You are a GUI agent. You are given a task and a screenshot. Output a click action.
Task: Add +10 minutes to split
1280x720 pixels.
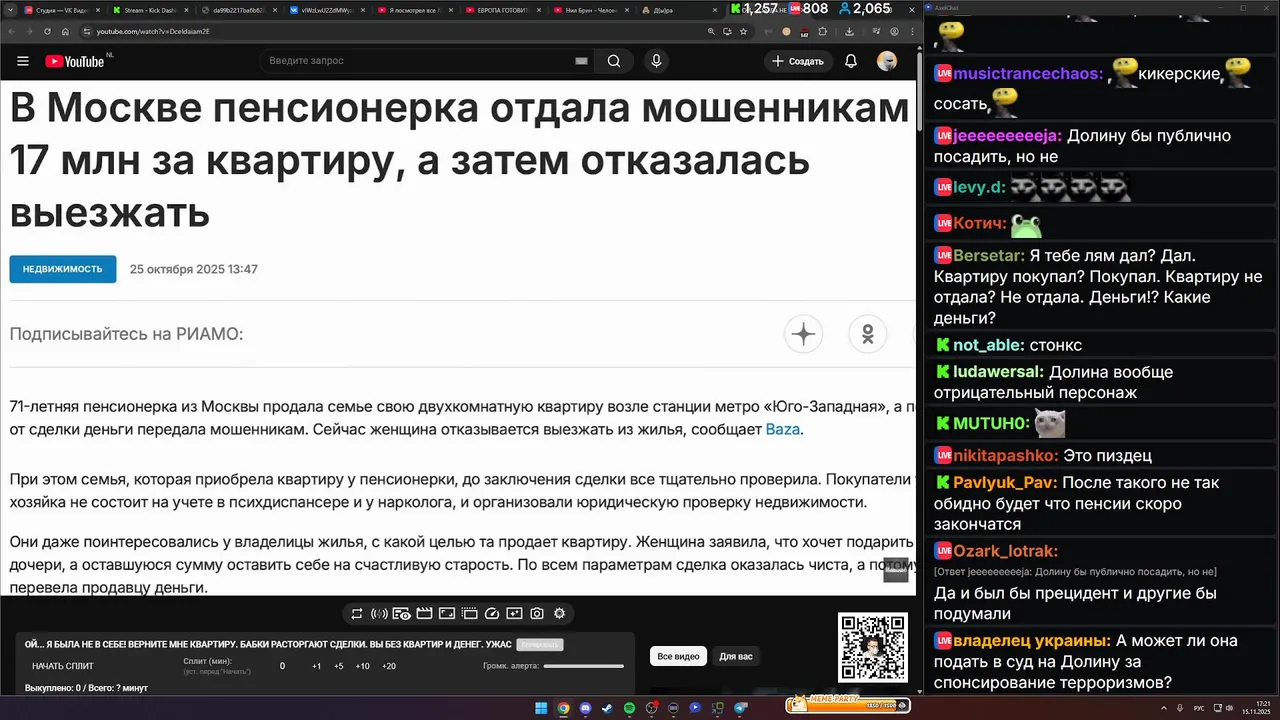pos(363,666)
